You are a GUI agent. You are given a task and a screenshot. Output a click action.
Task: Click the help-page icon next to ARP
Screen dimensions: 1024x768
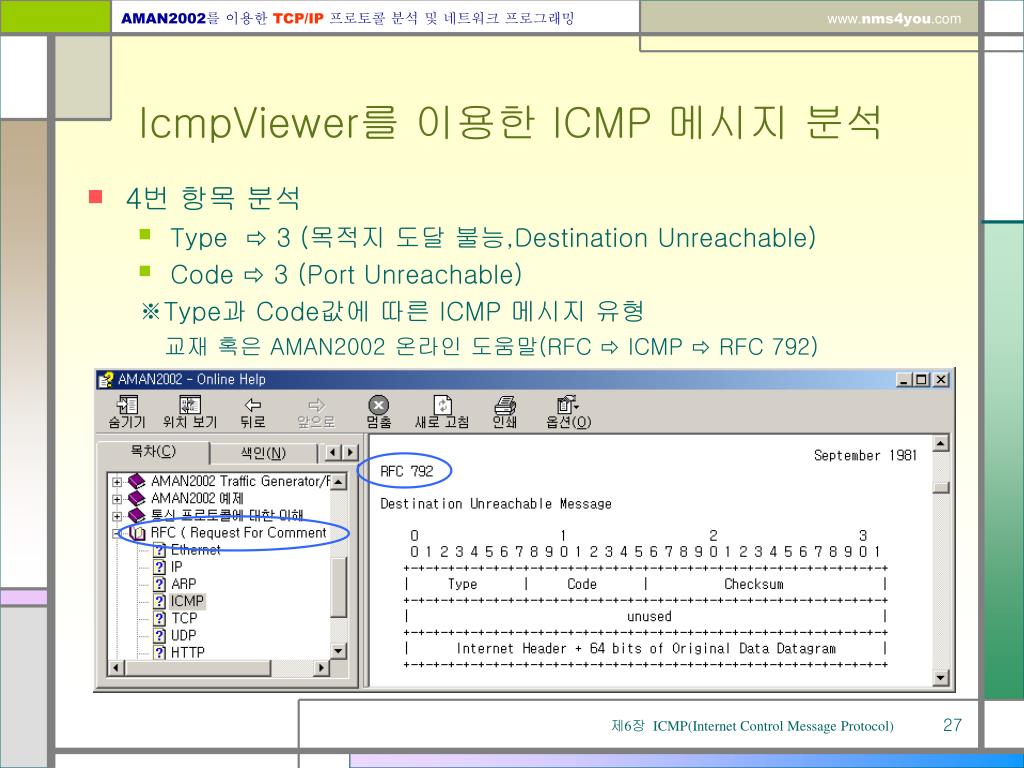pyautogui.click(x=160, y=584)
